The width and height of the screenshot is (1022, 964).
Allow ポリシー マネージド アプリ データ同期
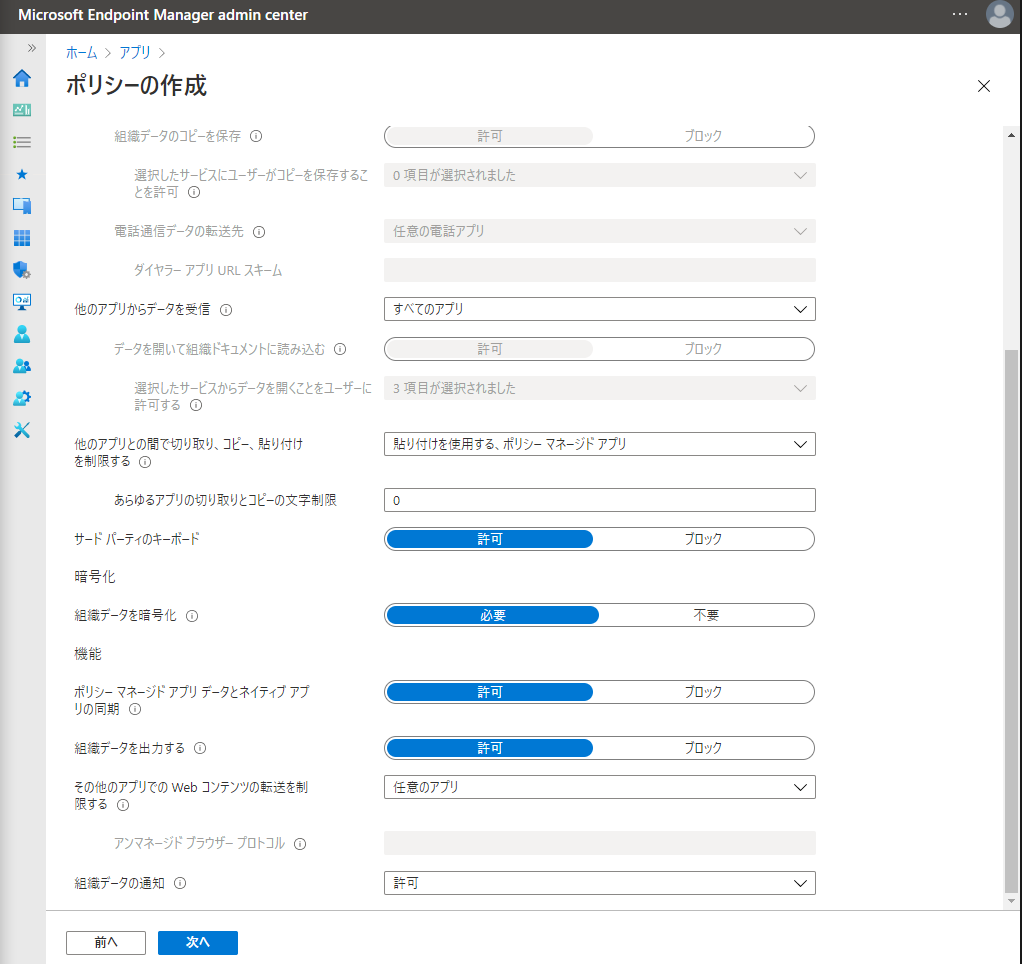[x=489, y=692]
